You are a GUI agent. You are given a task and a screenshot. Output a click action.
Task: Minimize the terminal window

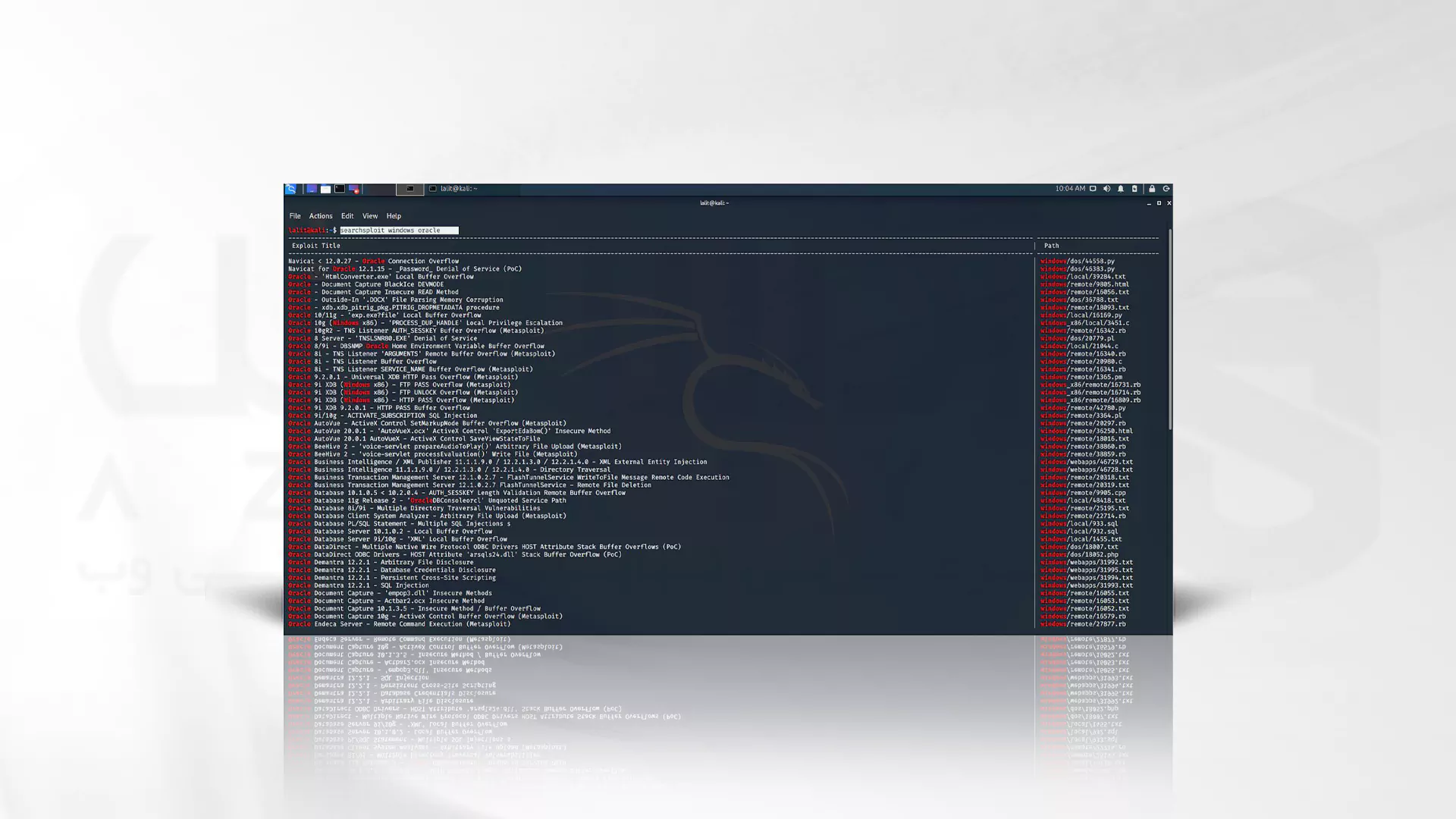point(1149,203)
